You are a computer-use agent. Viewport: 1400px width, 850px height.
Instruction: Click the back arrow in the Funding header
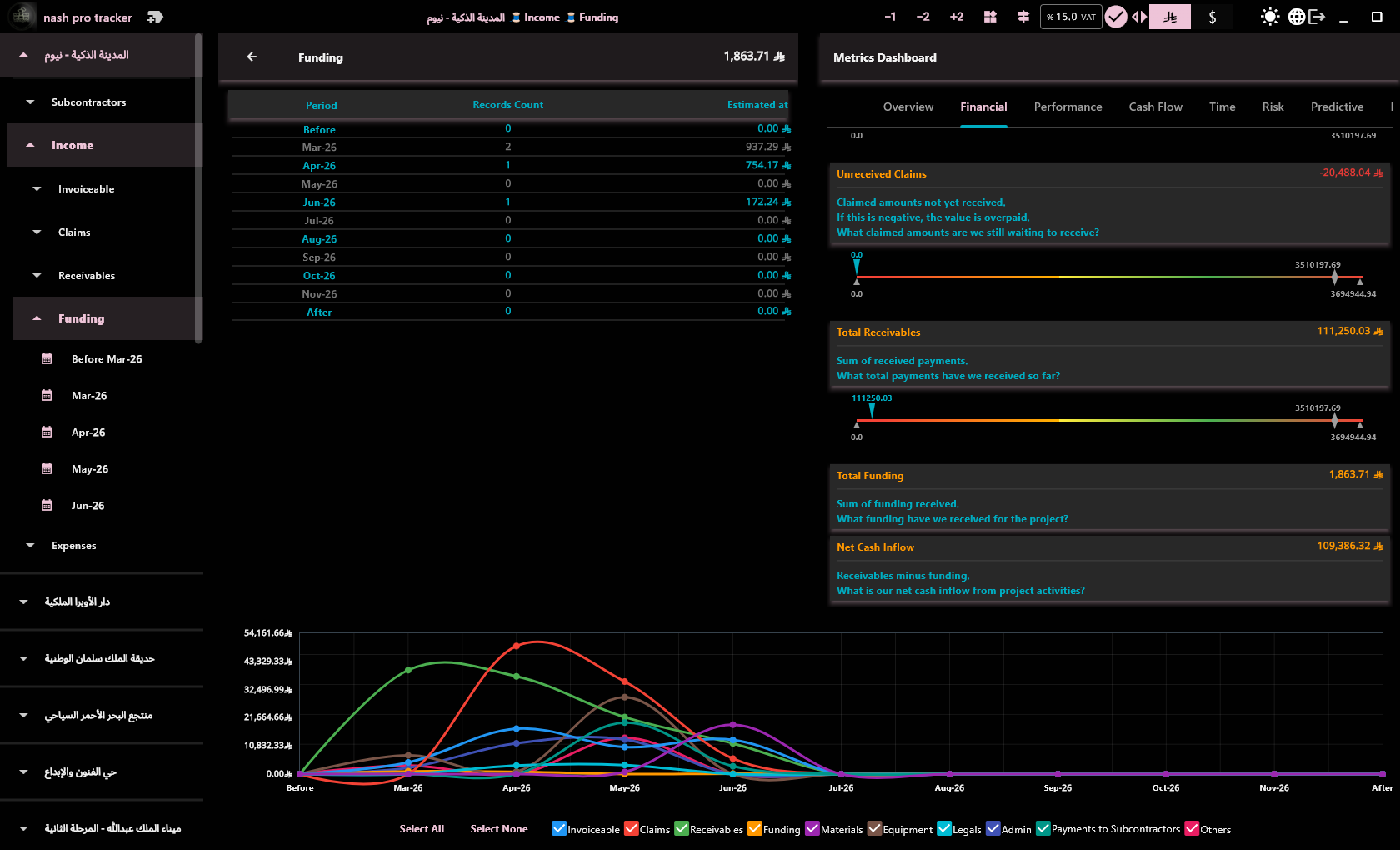point(252,57)
